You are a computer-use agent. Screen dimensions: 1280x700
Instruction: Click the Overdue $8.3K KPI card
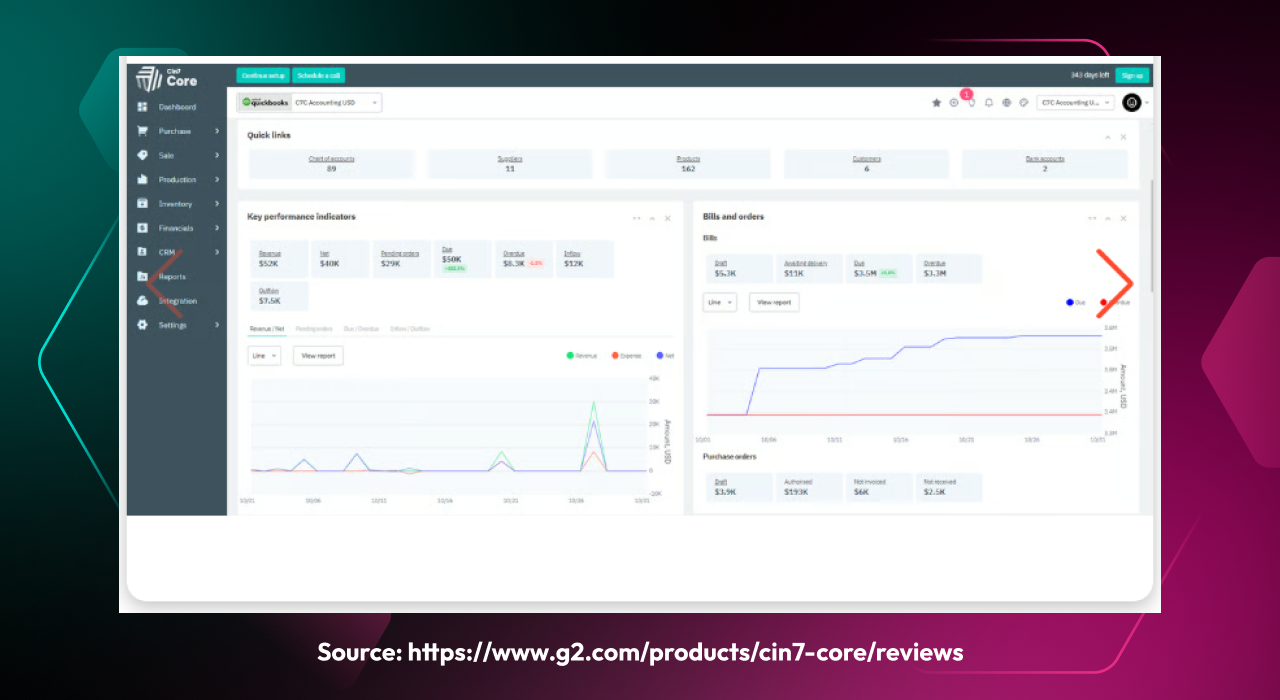point(523,259)
